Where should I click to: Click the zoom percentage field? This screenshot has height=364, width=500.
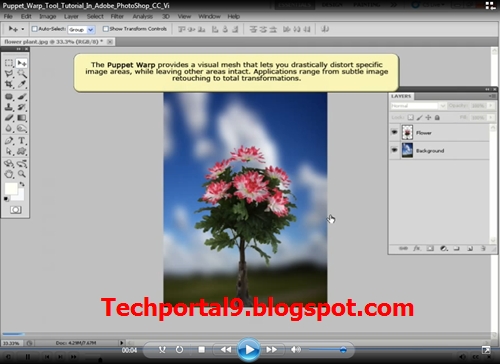pos(11,343)
